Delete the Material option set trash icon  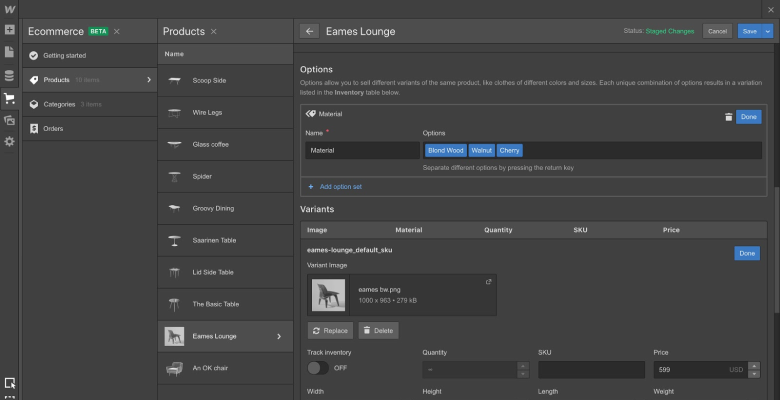(x=729, y=117)
